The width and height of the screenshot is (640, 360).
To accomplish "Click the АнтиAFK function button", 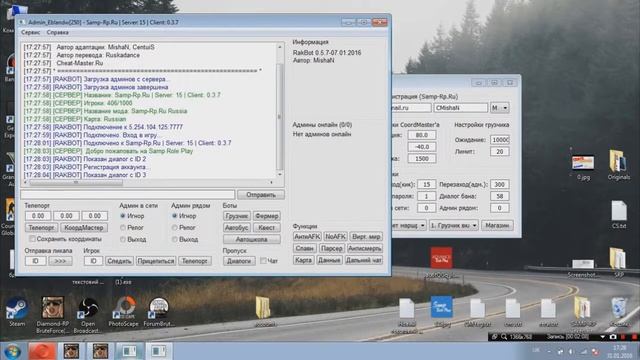I will click(x=307, y=236).
